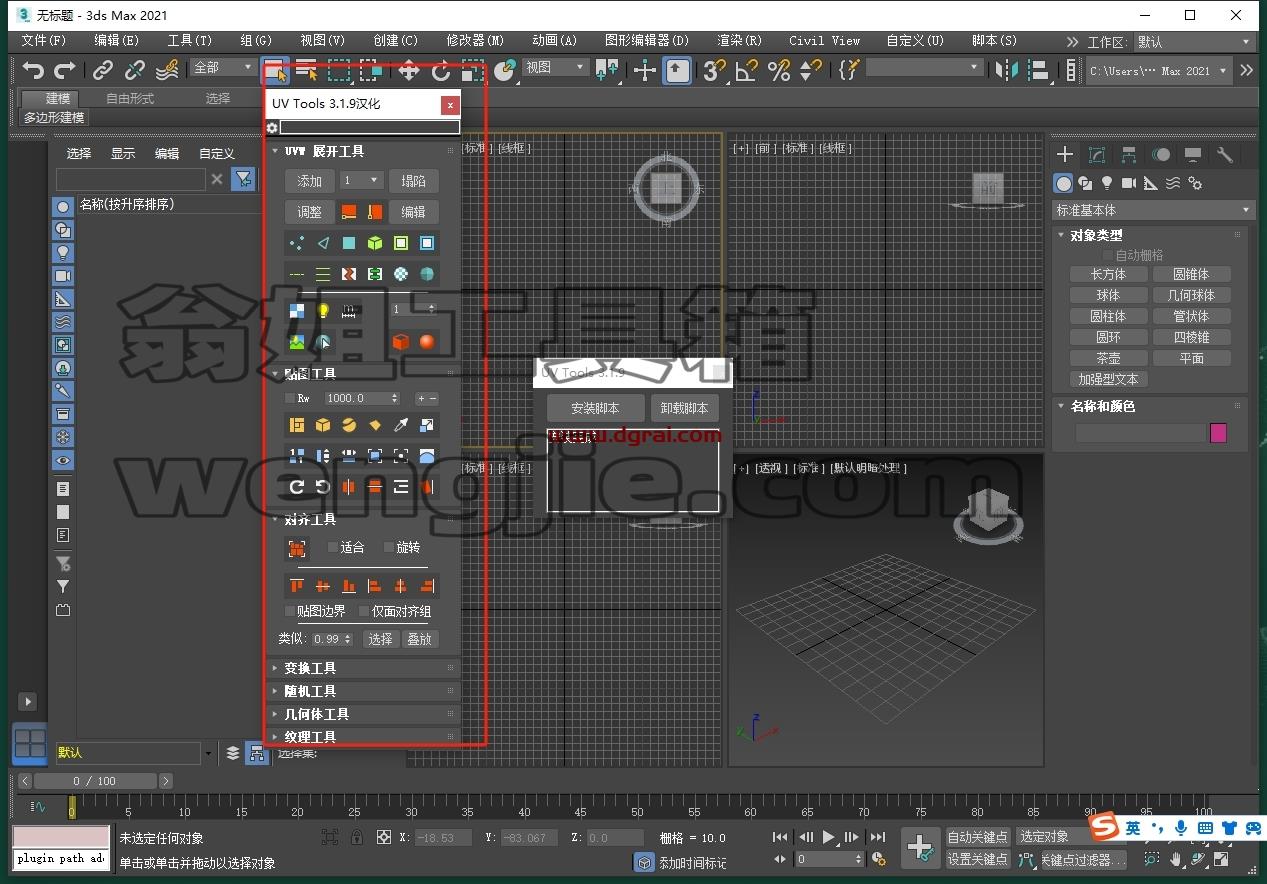Click the Align tool icon
1267x884 pixels.
pos(1039,70)
